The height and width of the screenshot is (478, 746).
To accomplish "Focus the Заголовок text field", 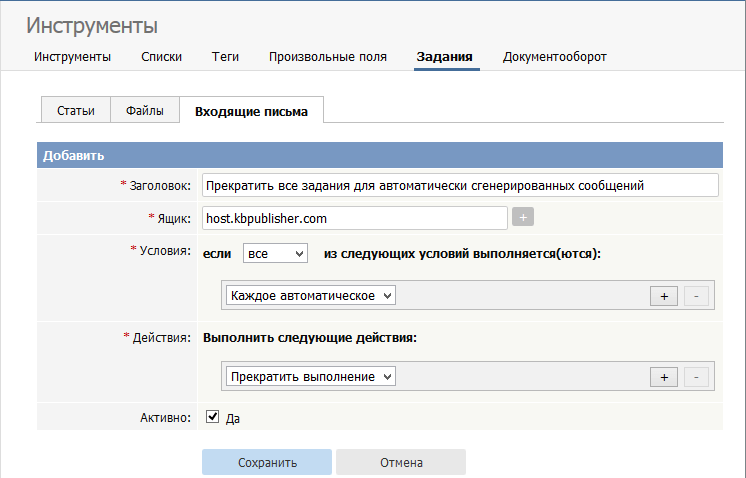I will [x=460, y=185].
